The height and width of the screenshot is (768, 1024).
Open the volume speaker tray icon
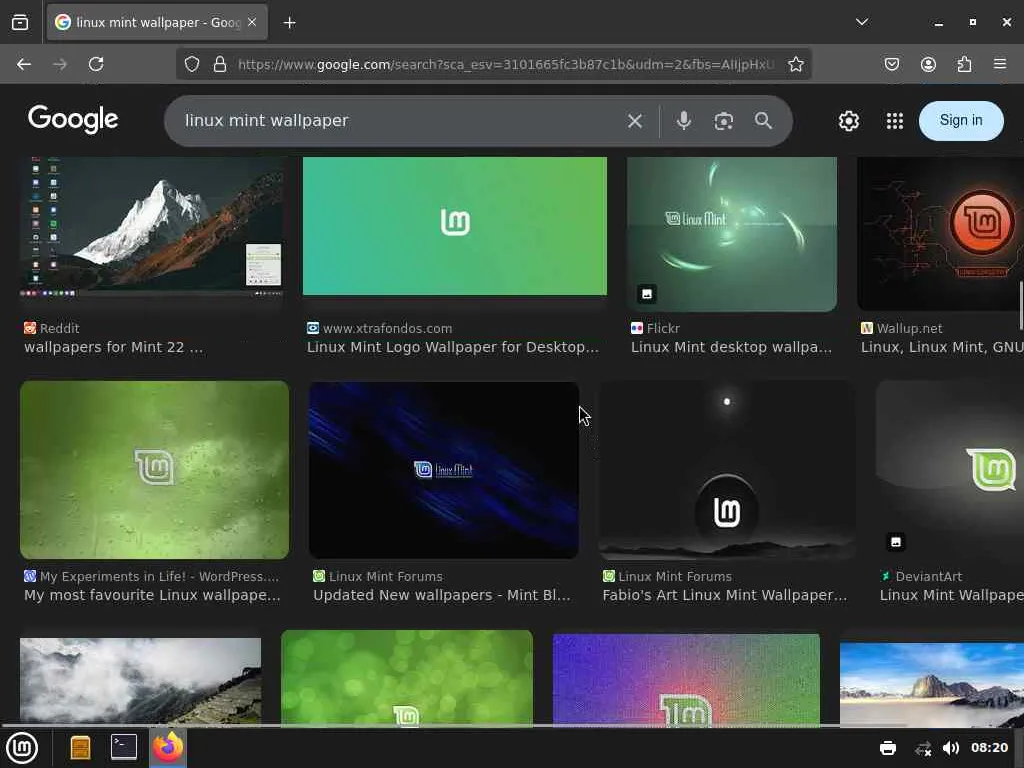point(951,748)
